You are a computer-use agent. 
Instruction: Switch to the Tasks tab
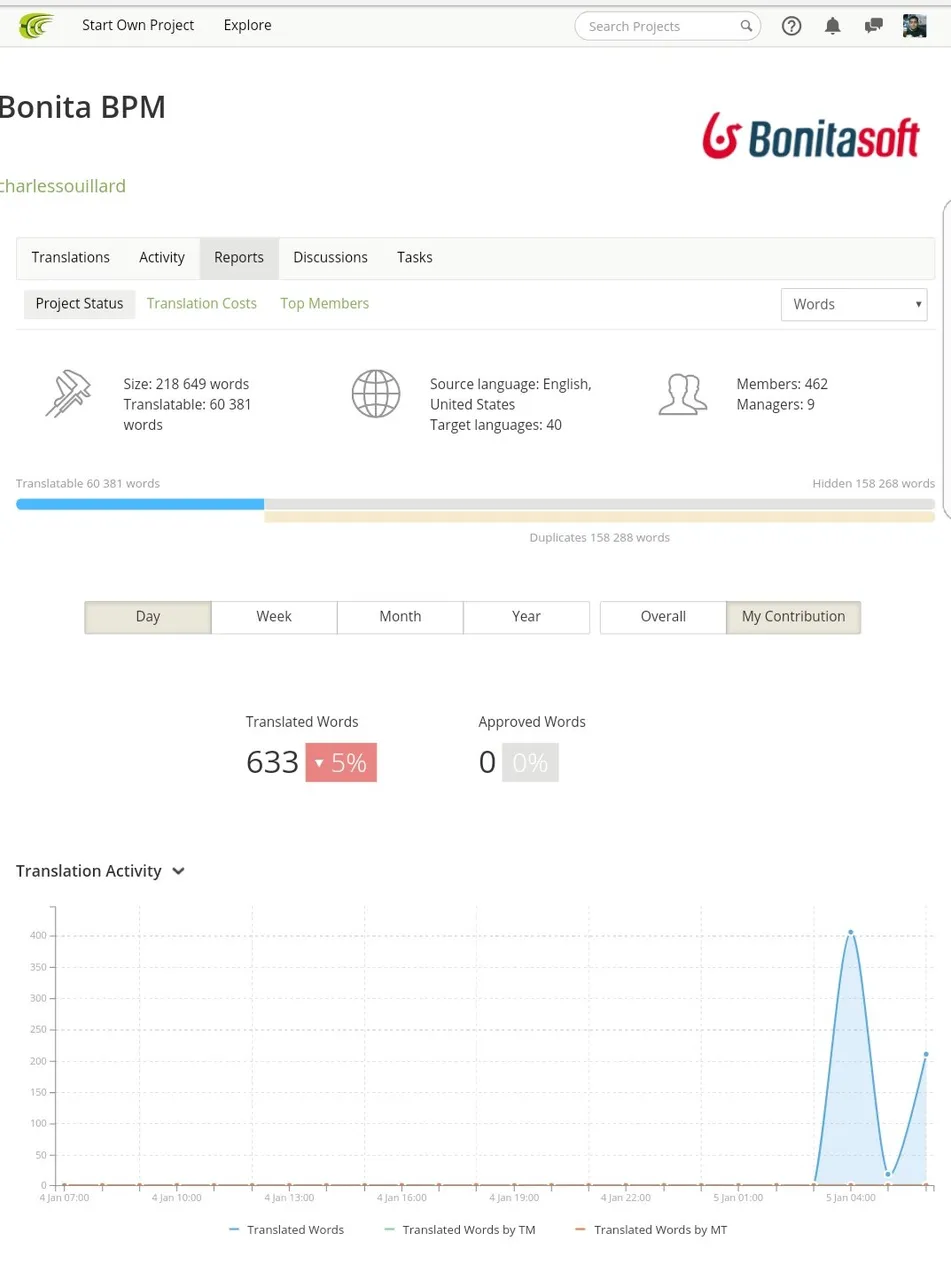coord(415,257)
